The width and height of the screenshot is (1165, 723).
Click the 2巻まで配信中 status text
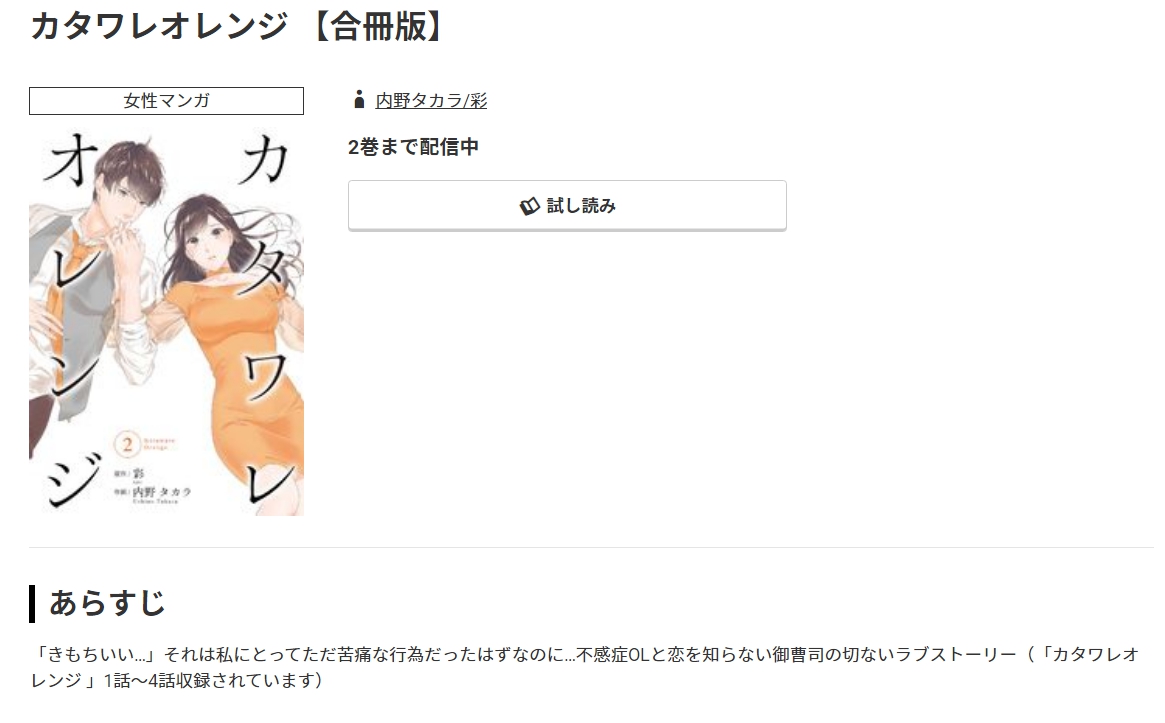413,146
